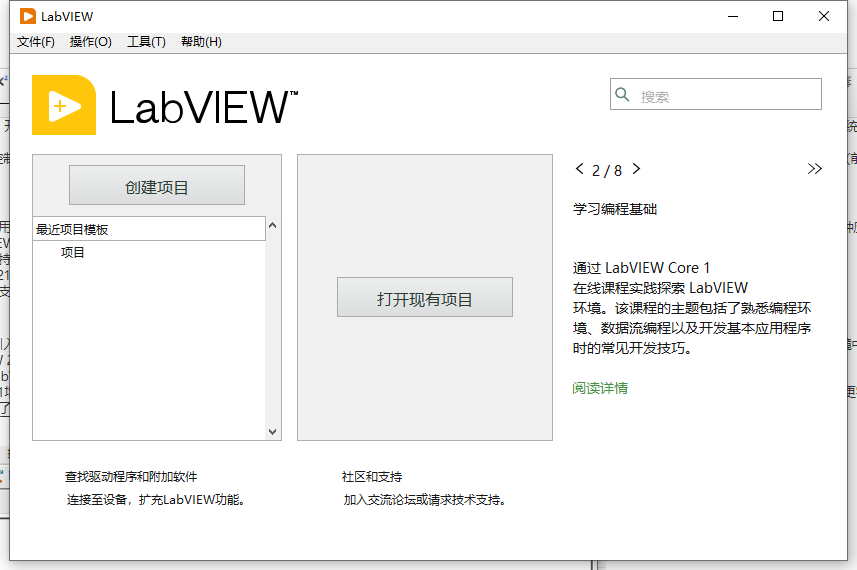Close the LabVIEW window
This screenshot has width=857, height=570.
[x=824, y=16]
